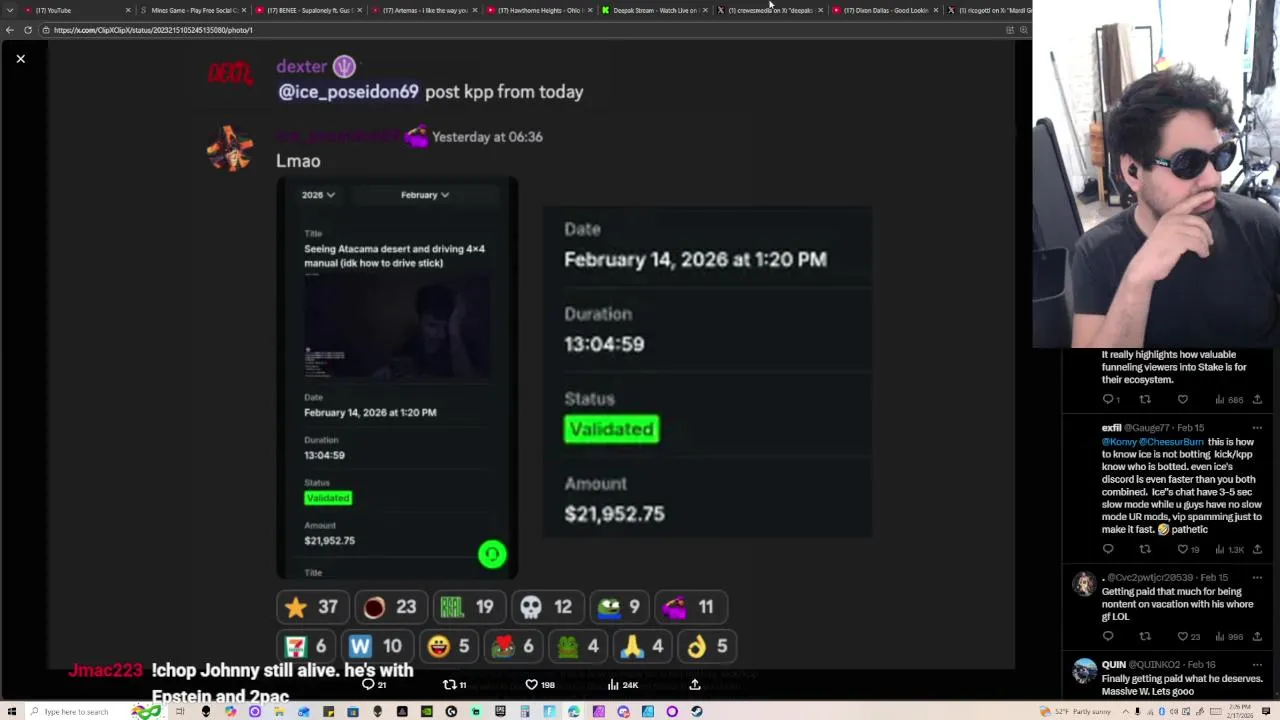Screen dimensions: 1280x720
Task: Click the @Konvy mention in exfil reply
Action: click(x=1119, y=442)
